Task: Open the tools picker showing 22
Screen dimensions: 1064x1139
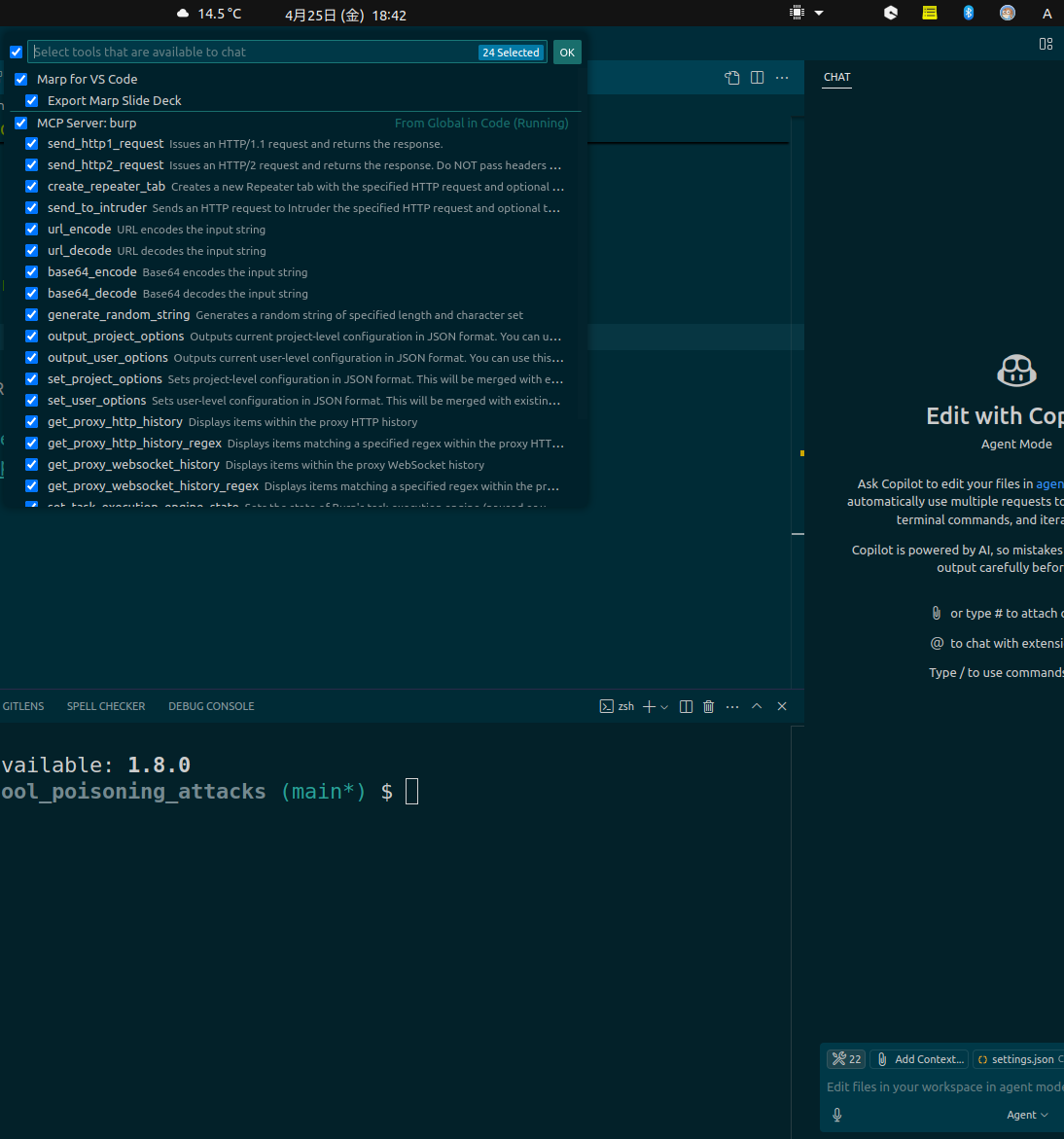Action: tap(846, 1059)
